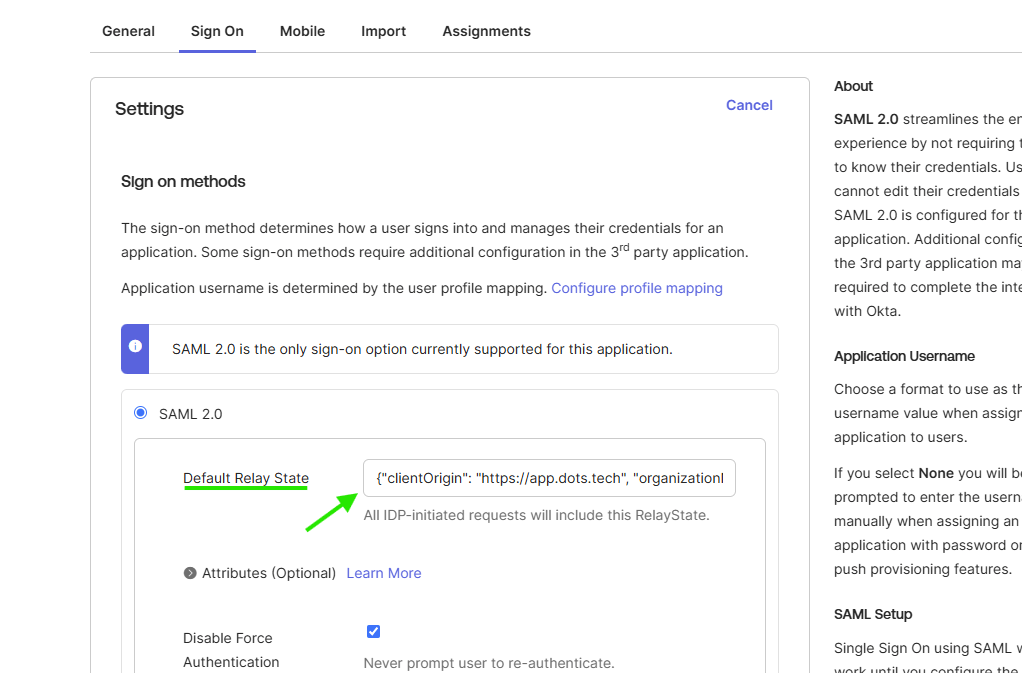Follow the Learn More link for attributes
1022x673 pixels.
tap(383, 573)
